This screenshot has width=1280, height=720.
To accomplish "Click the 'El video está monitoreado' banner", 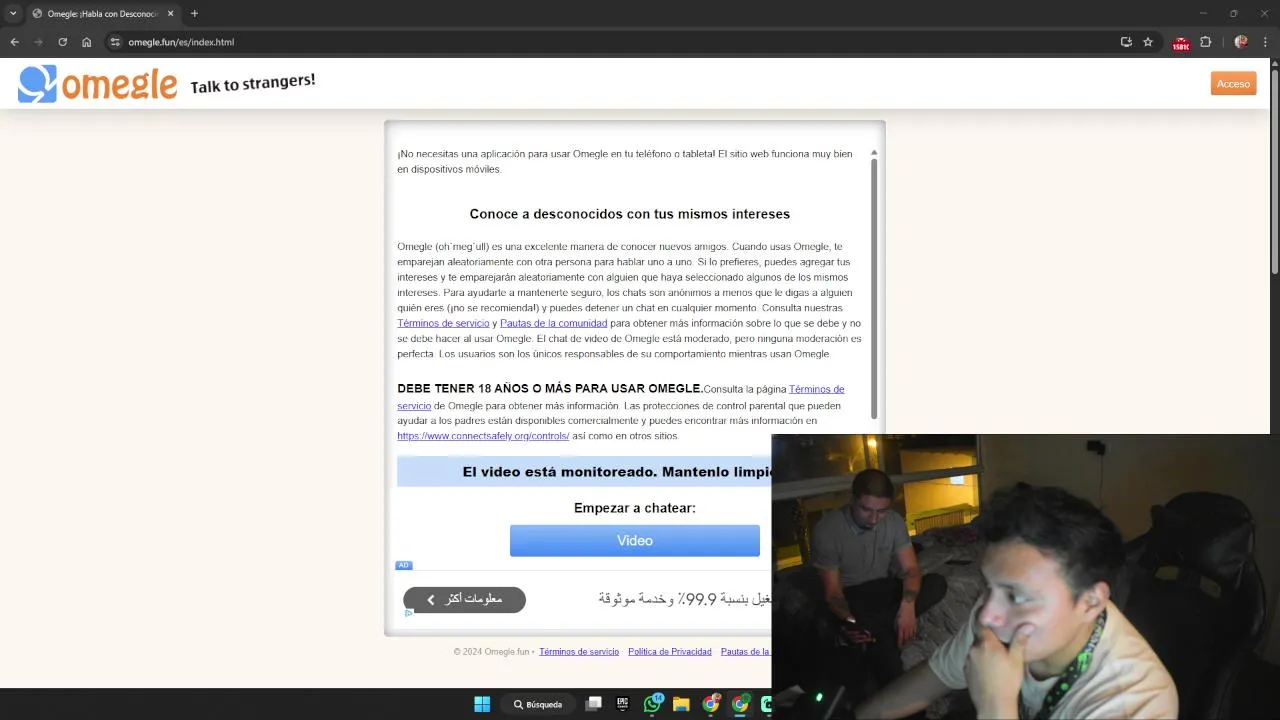I will pyautogui.click(x=585, y=471).
